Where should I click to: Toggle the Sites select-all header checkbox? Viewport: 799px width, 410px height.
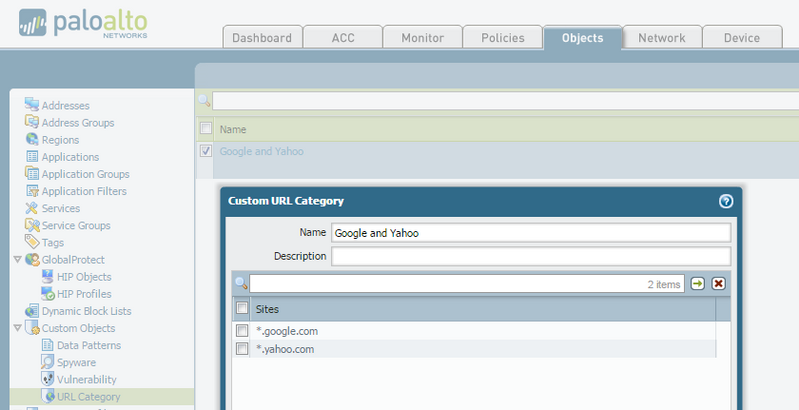(241, 308)
